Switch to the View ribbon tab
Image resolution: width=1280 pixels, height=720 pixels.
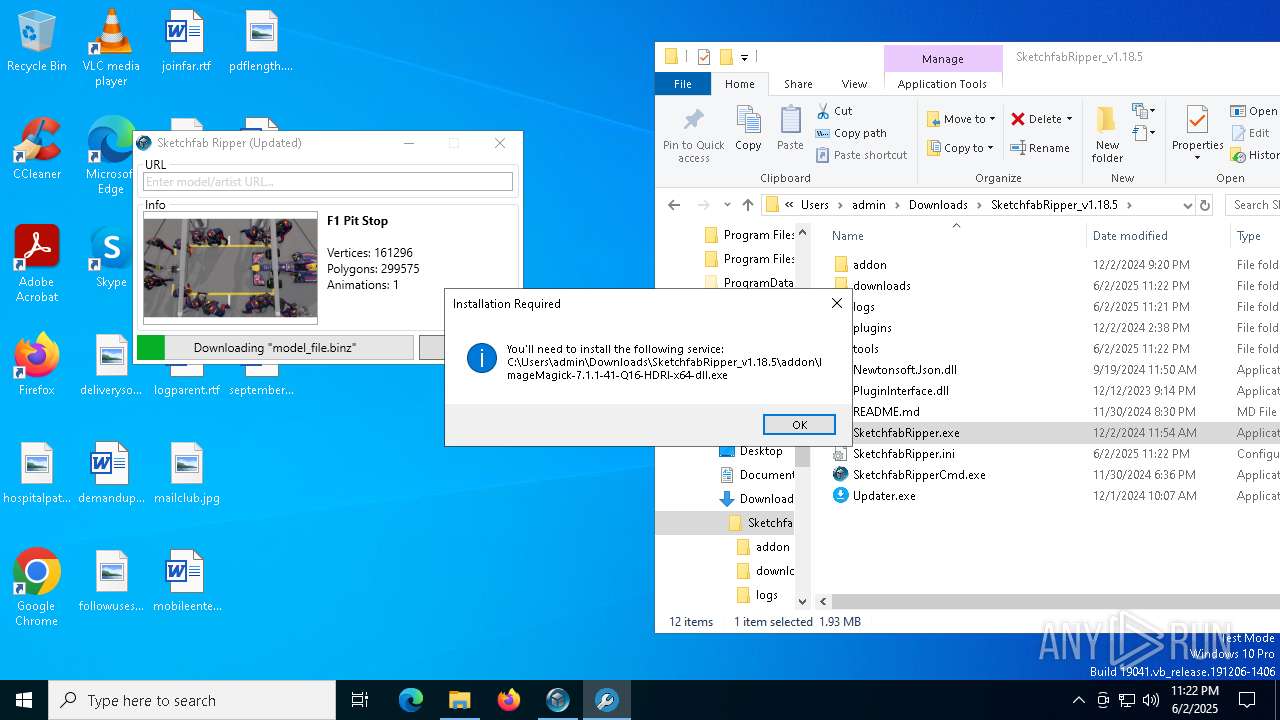tap(854, 84)
